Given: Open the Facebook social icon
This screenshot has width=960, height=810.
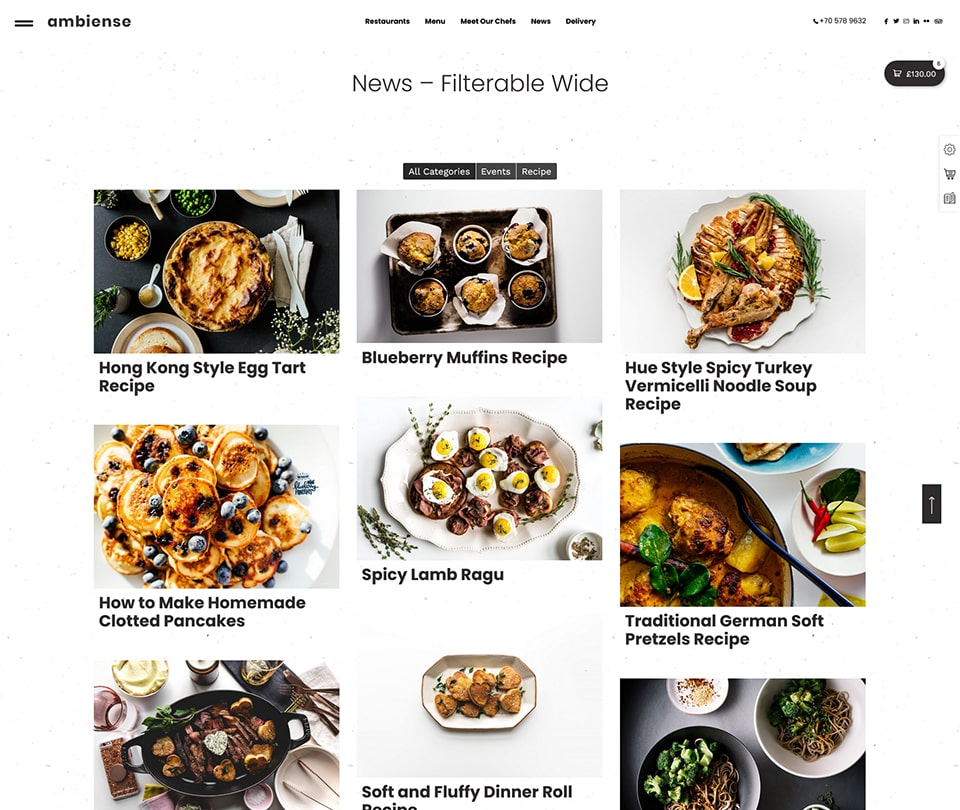Looking at the screenshot, I should tap(886, 21).
